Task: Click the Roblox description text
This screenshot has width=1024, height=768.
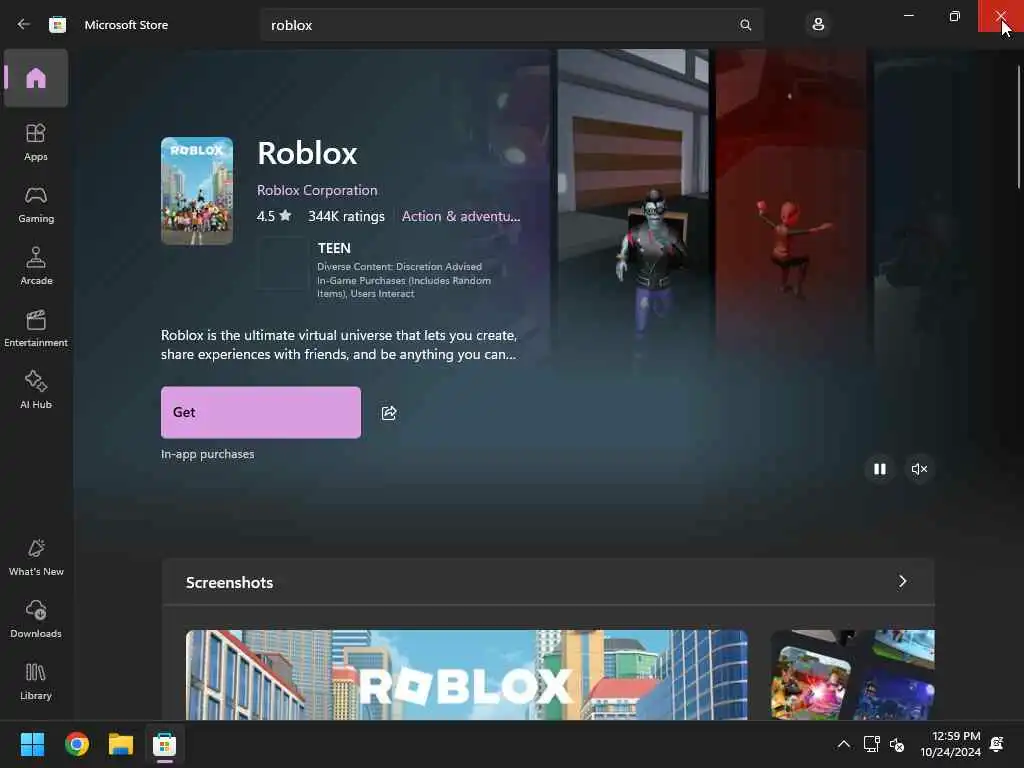Action: 339,345
